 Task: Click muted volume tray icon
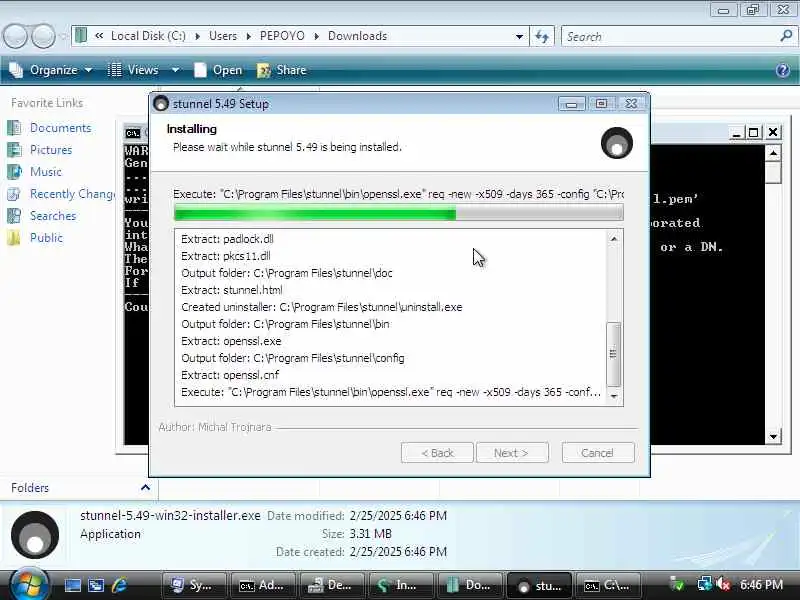click(x=723, y=585)
